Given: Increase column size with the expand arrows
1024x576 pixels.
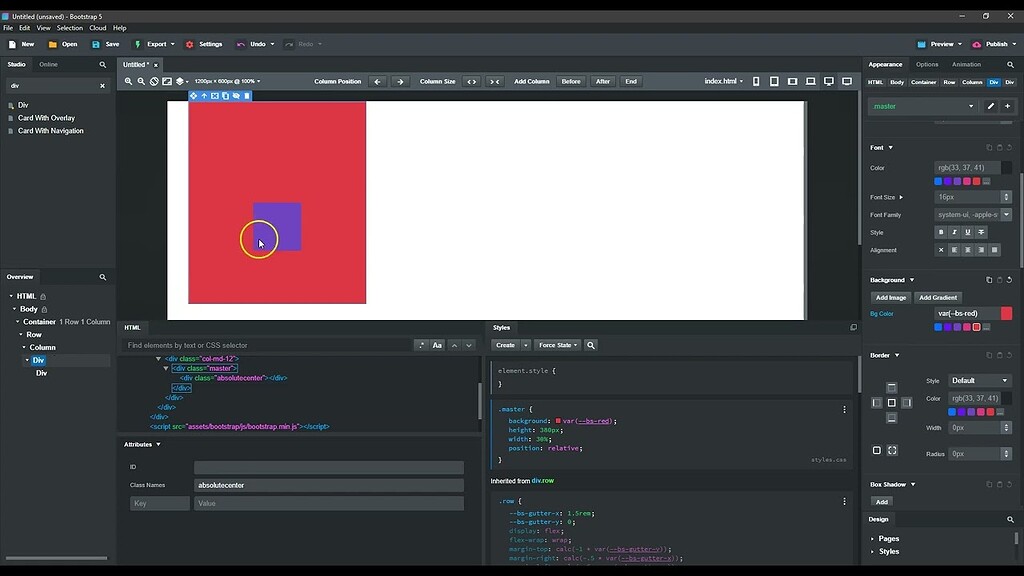Looking at the screenshot, I should point(472,82).
